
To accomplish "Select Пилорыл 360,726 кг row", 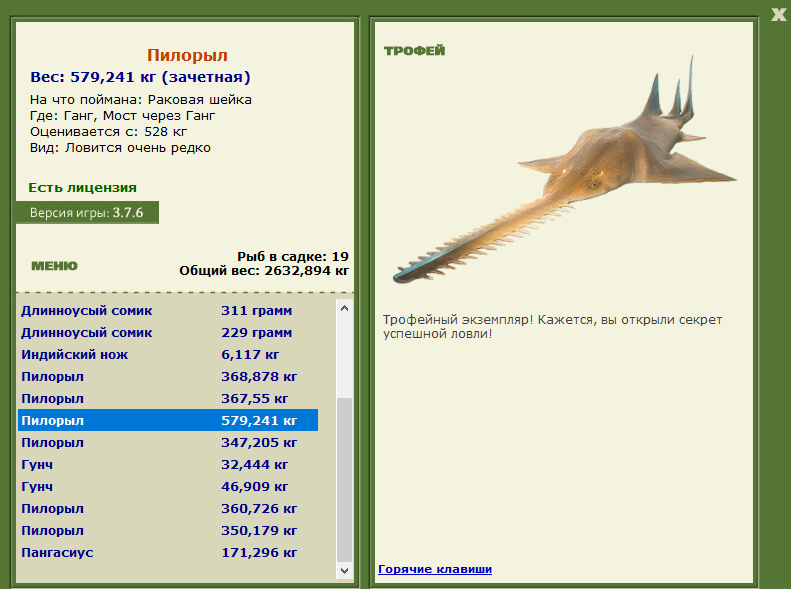I will (168, 508).
